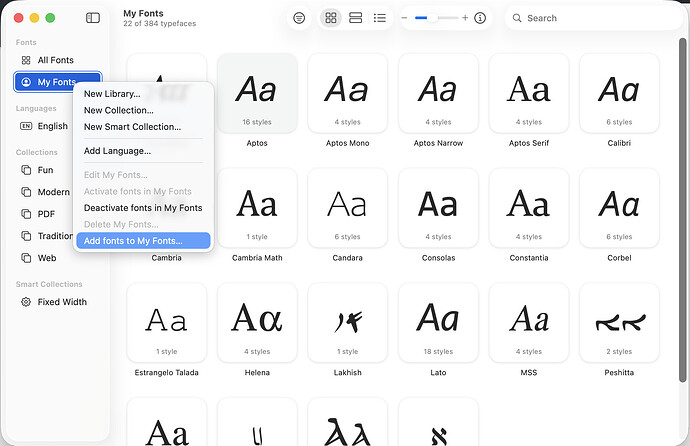Select the Aptos Mono font thumbnail
The width and height of the screenshot is (690, 446).
point(348,93)
